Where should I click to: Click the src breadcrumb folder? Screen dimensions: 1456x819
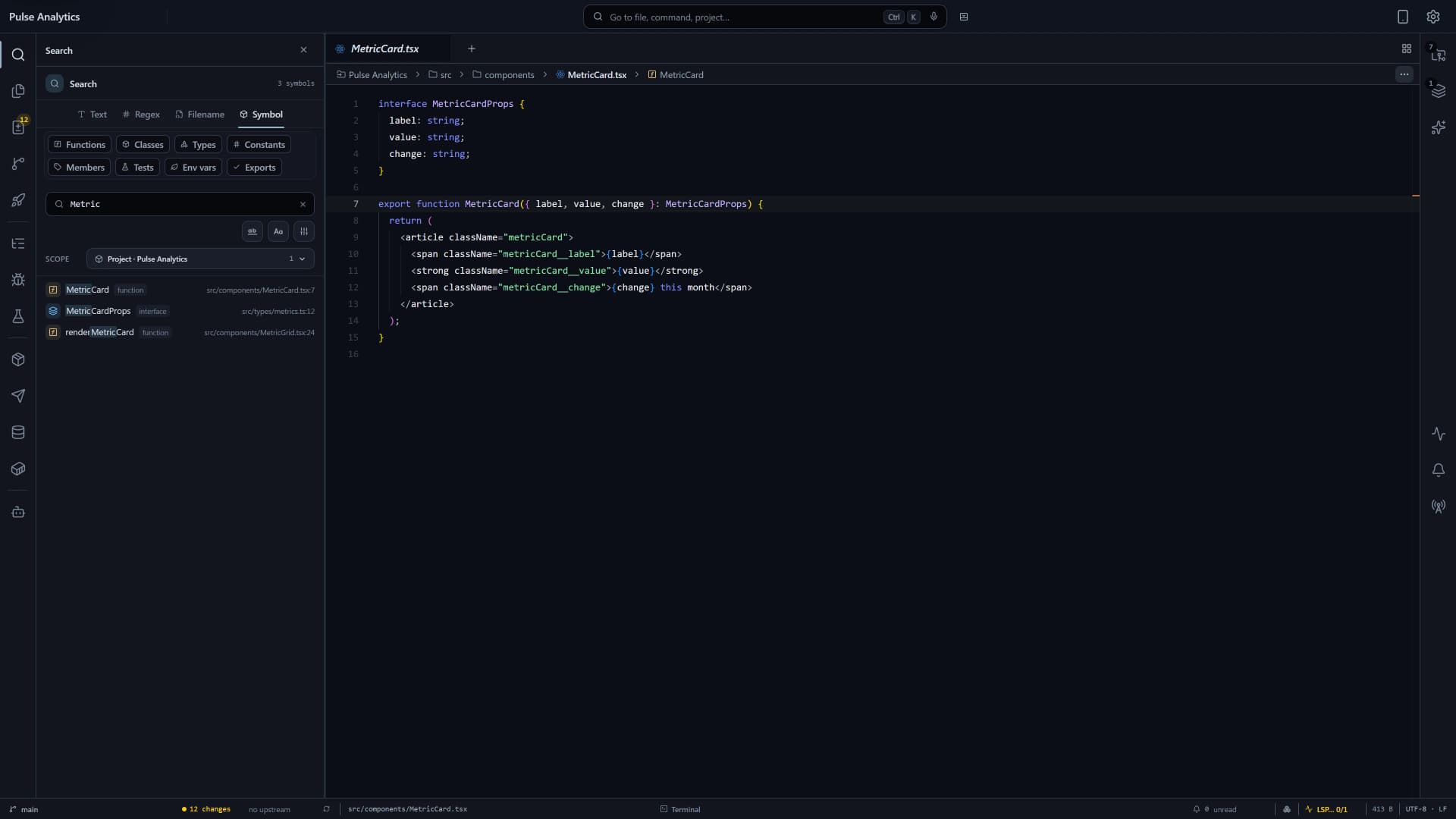(440, 74)
